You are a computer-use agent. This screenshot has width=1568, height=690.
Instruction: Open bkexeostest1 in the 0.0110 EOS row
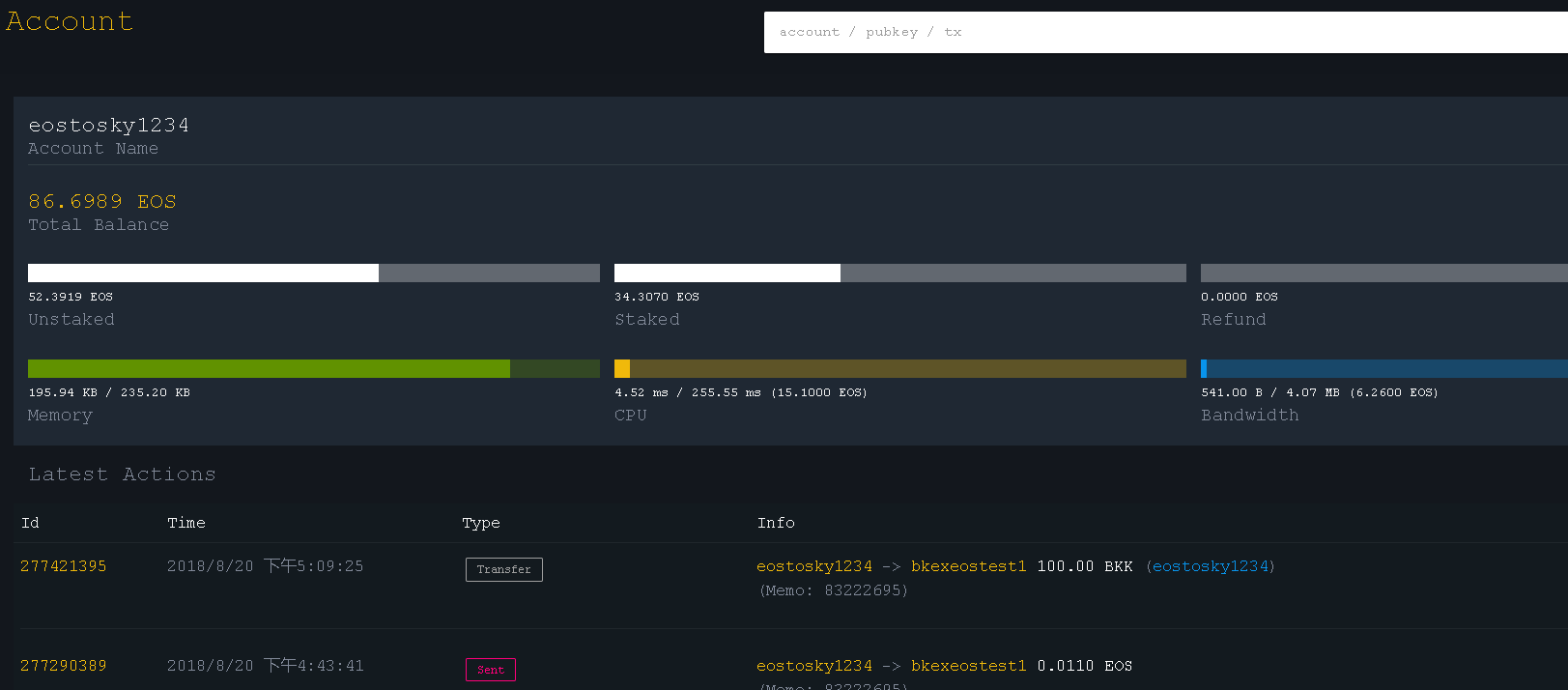point(969,666)
